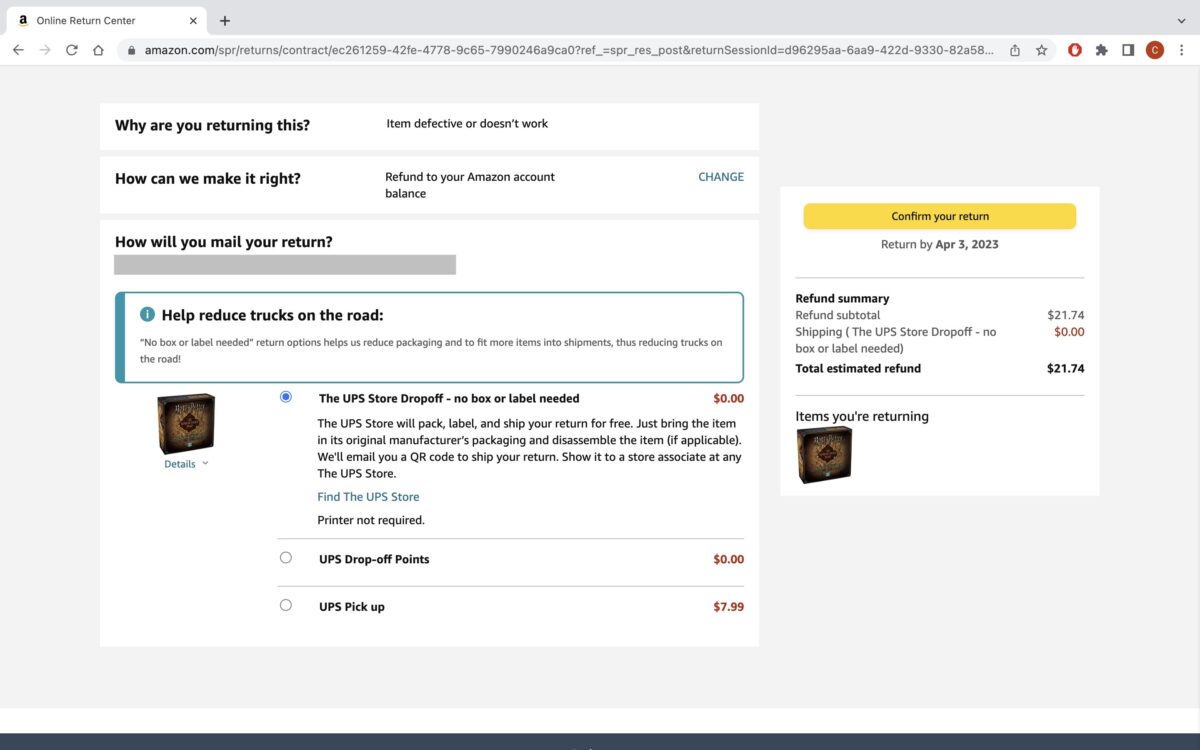Click the Amazon favicon on the tab
1200x750 pixels.
22,20
